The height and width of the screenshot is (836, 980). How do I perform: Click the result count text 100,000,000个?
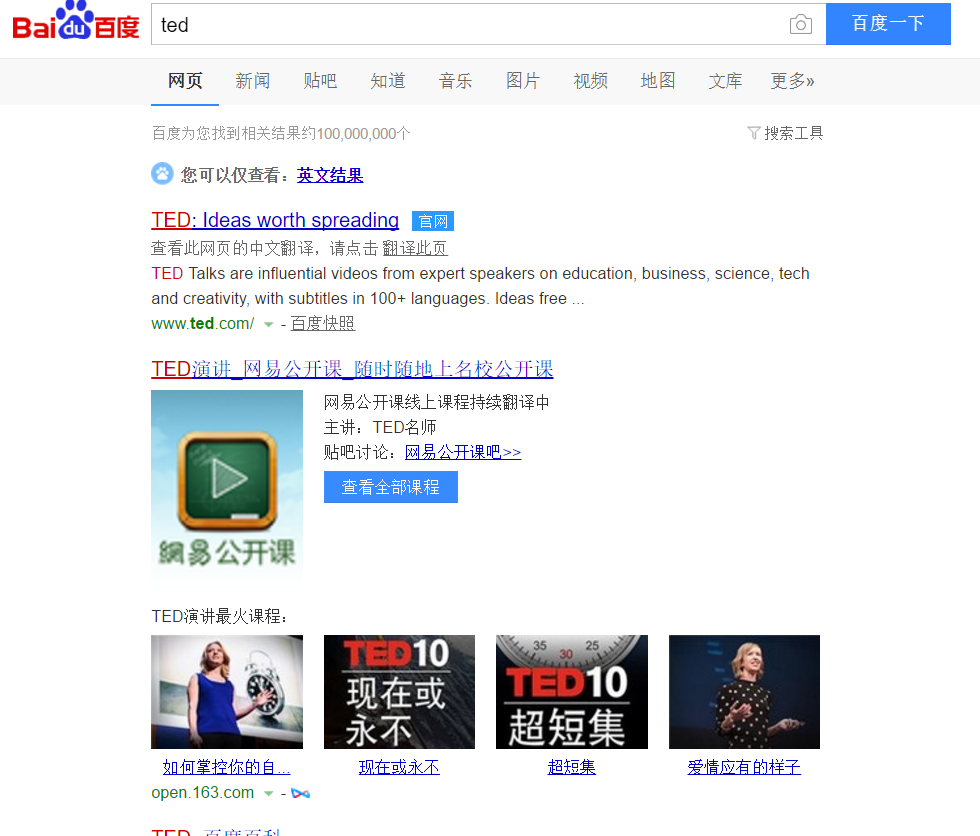tap(363, 134)
